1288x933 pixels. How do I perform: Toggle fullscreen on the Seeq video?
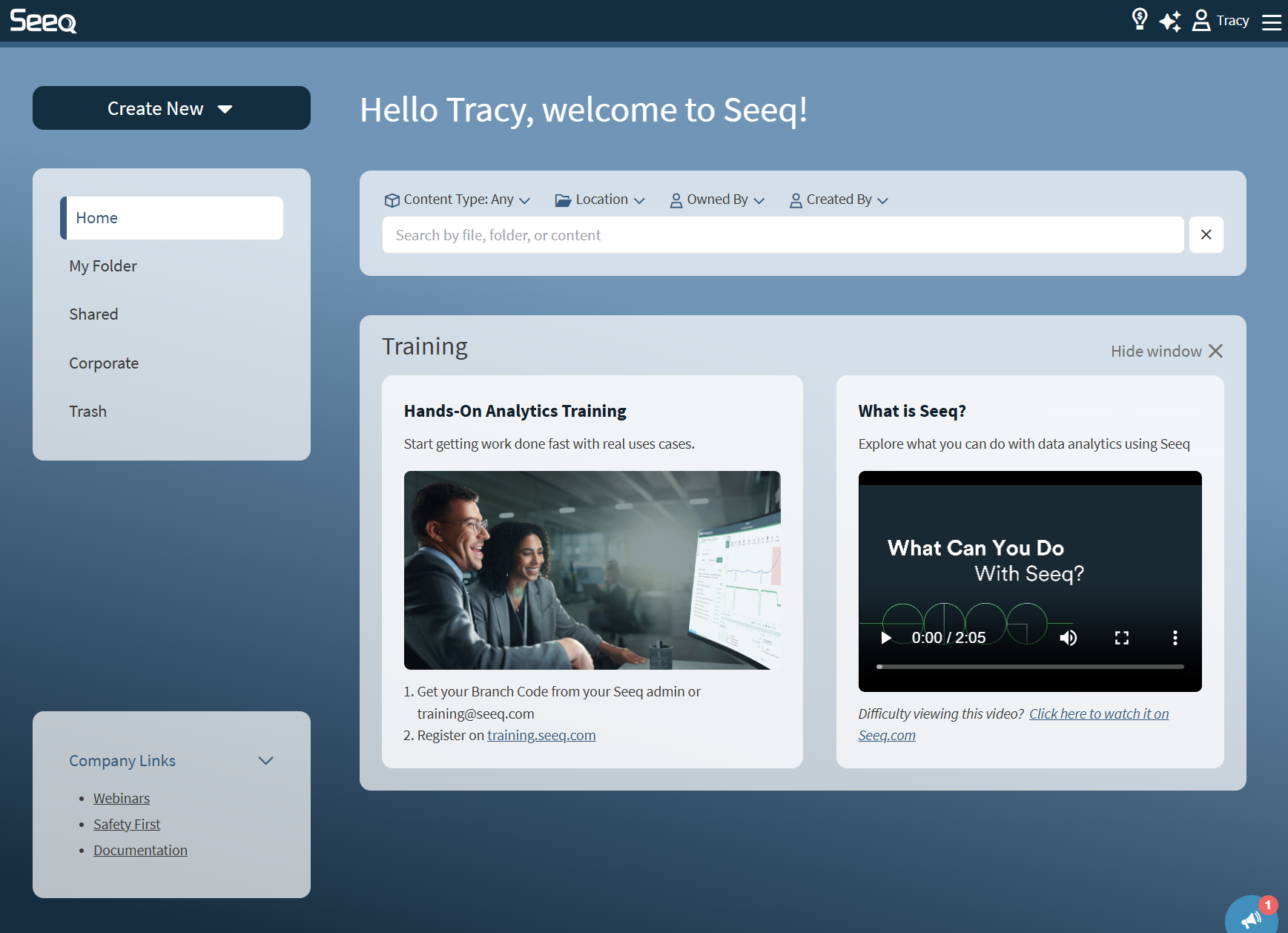[1121, 638]
